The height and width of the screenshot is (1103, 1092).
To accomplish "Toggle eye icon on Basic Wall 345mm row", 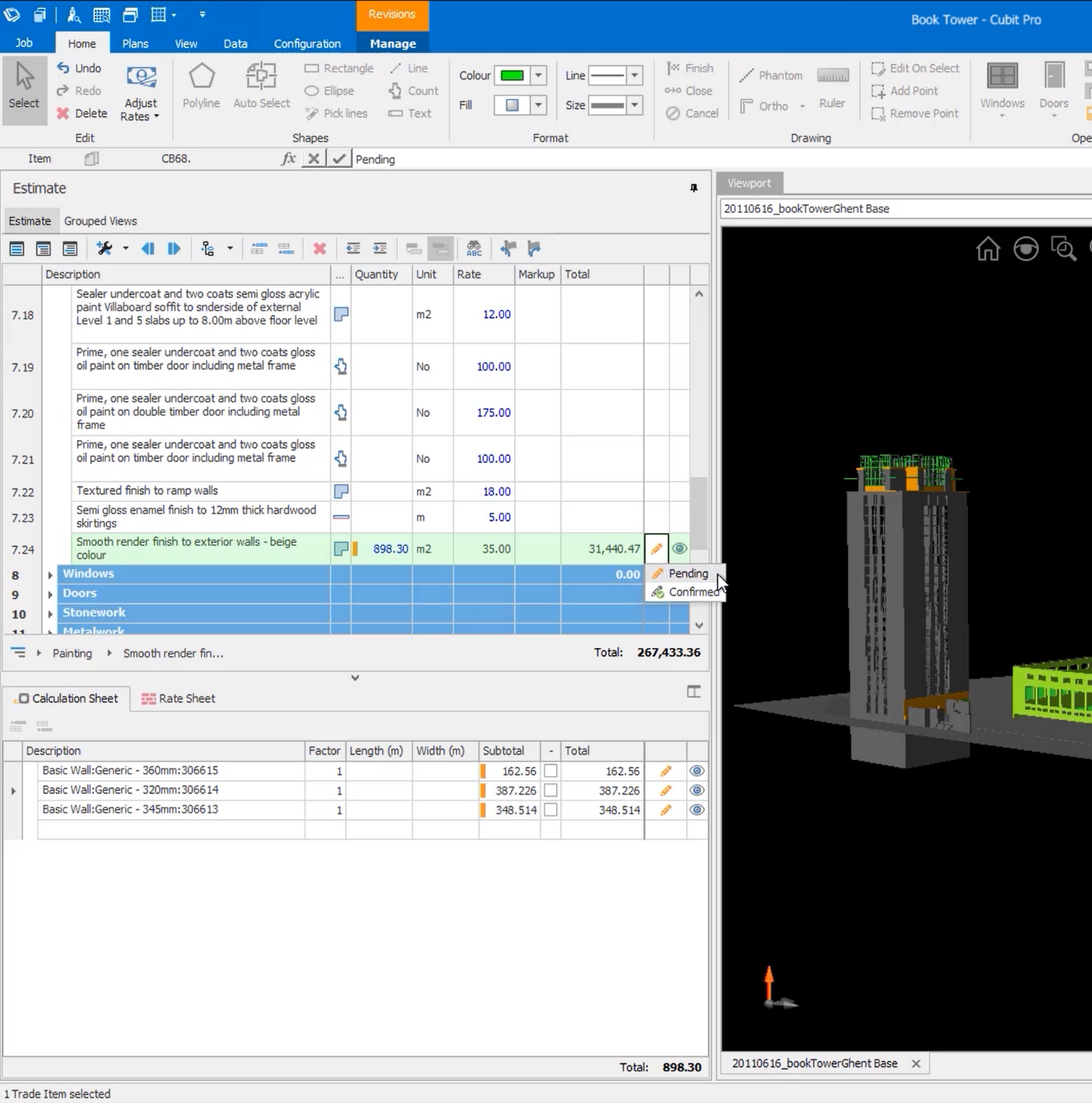I will [x=697, y=809].
